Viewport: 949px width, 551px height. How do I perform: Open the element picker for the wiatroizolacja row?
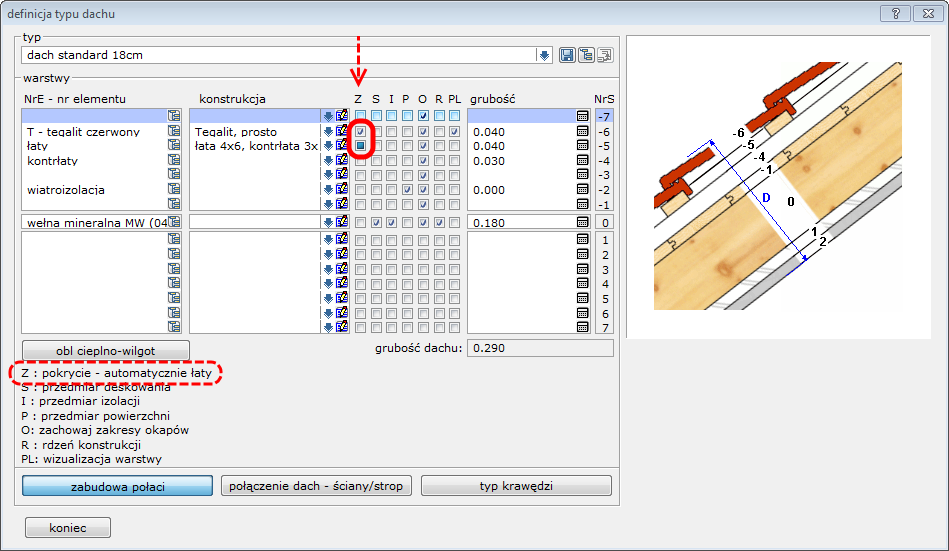pyautogui.click(x=174, y=189)
